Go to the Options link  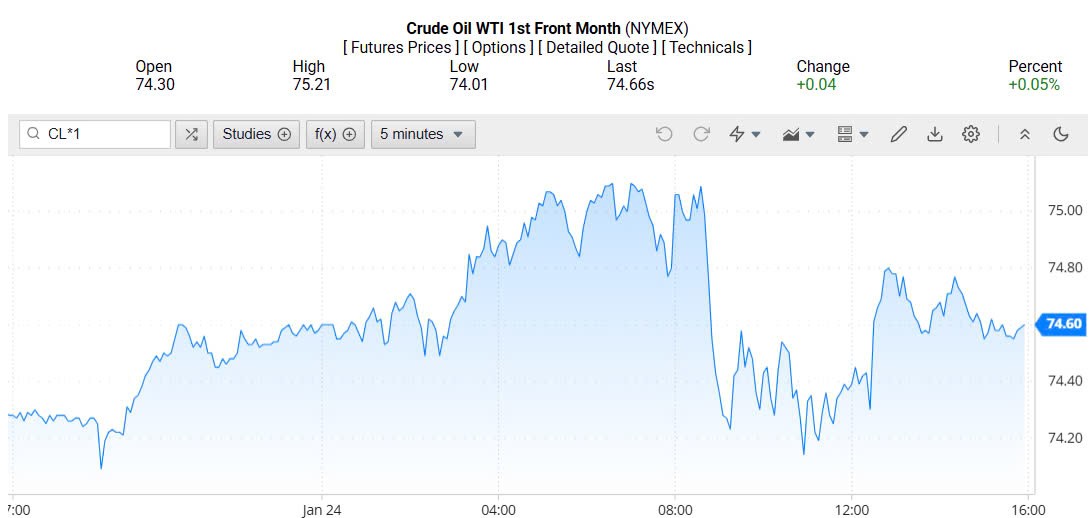(x=498, y=47)
